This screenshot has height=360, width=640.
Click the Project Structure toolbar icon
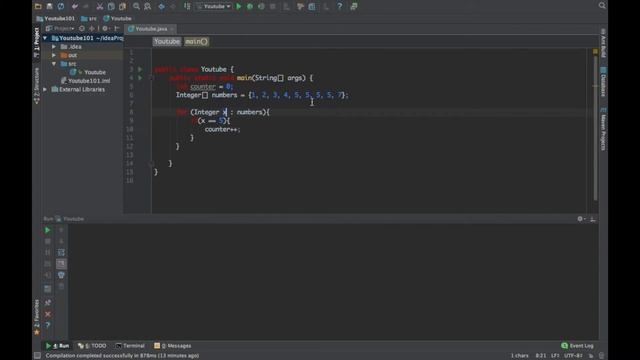point(312,7)
